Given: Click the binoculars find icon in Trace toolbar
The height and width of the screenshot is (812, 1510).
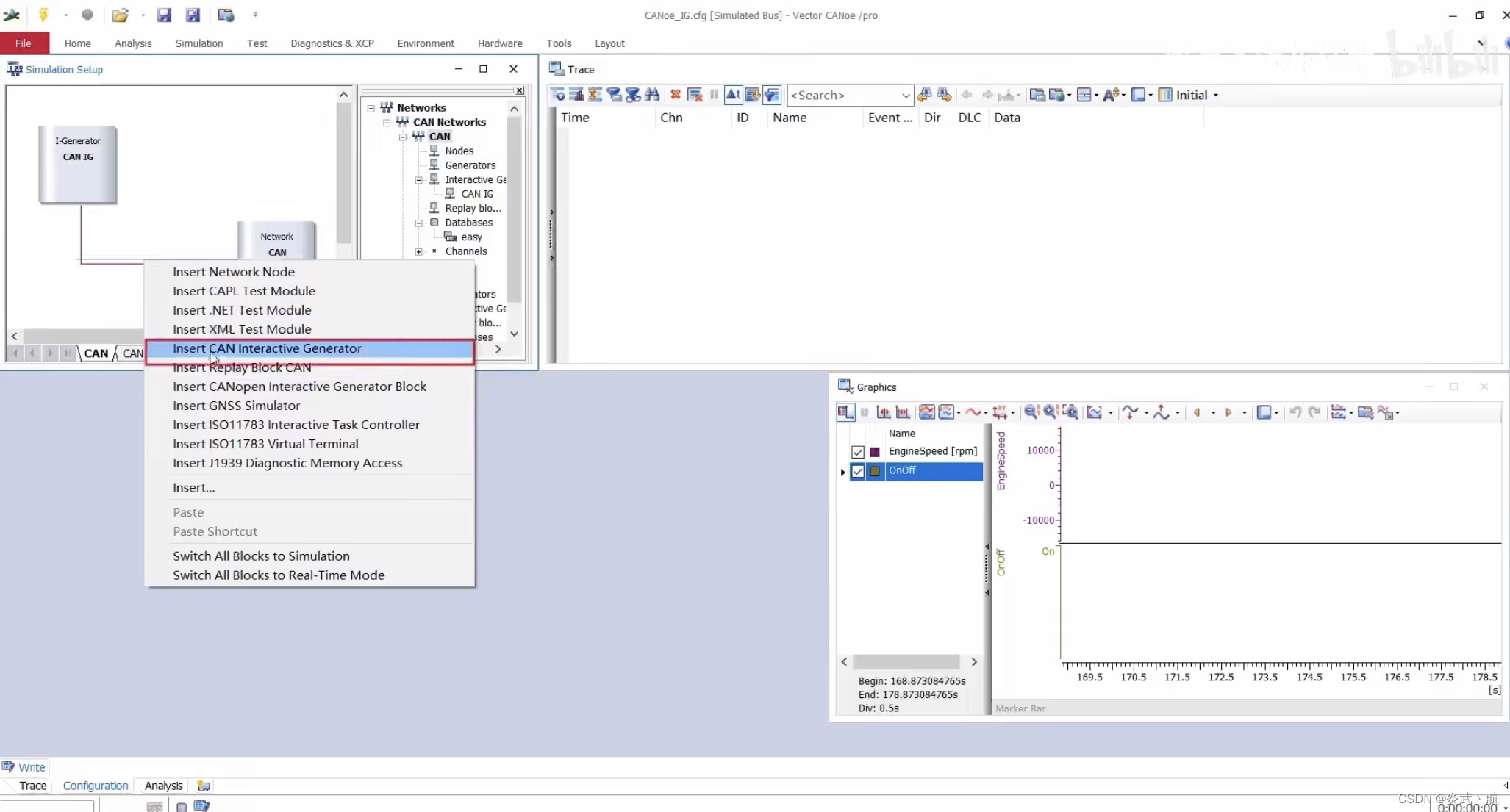Looking at the screenshot, I should 652,95.
